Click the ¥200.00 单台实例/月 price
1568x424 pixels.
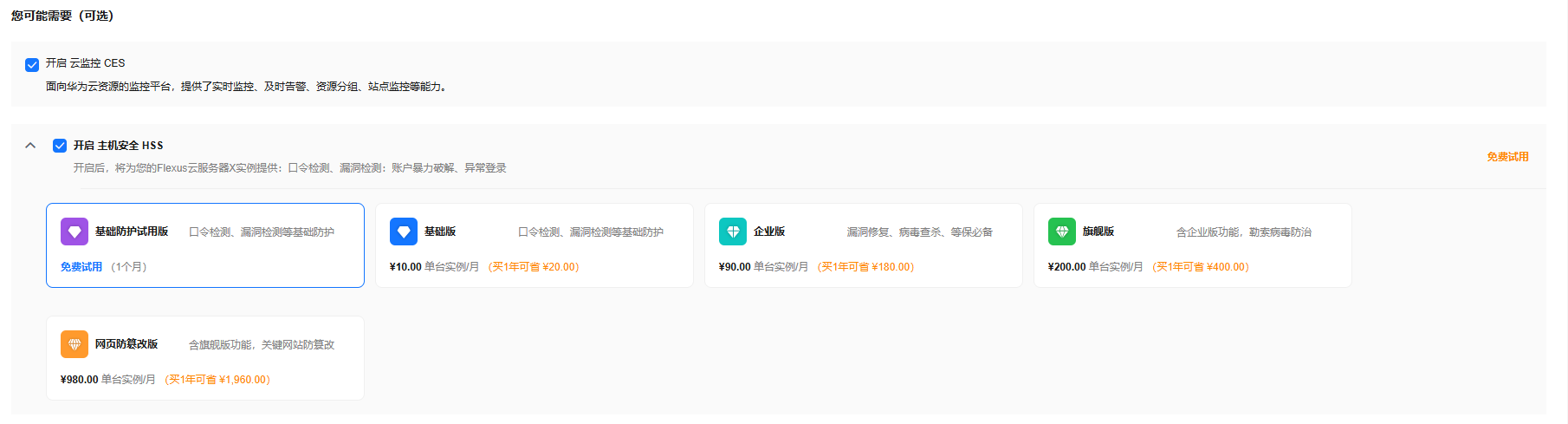pos(1095,267)
